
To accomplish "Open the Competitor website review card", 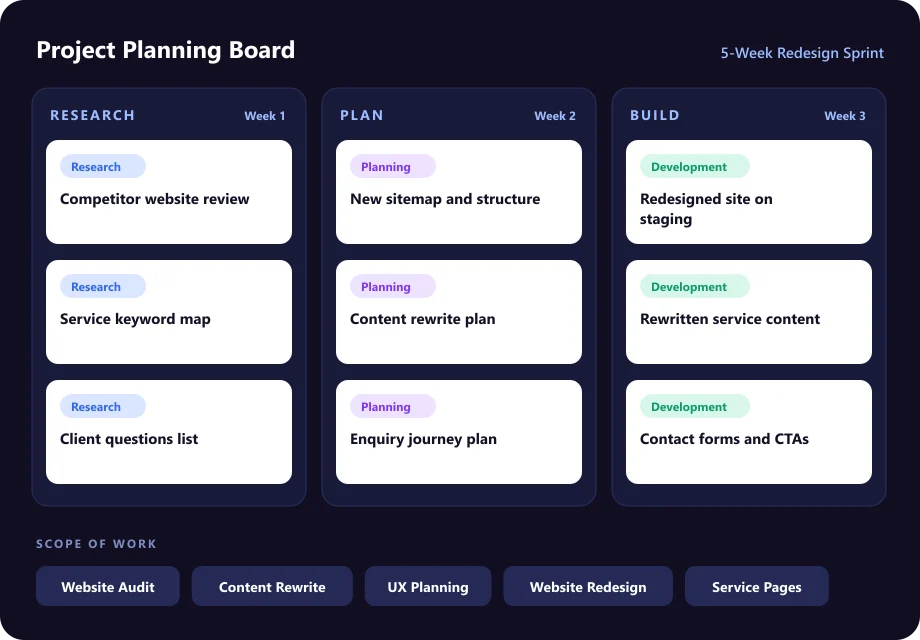I will [x=169, y=192].
